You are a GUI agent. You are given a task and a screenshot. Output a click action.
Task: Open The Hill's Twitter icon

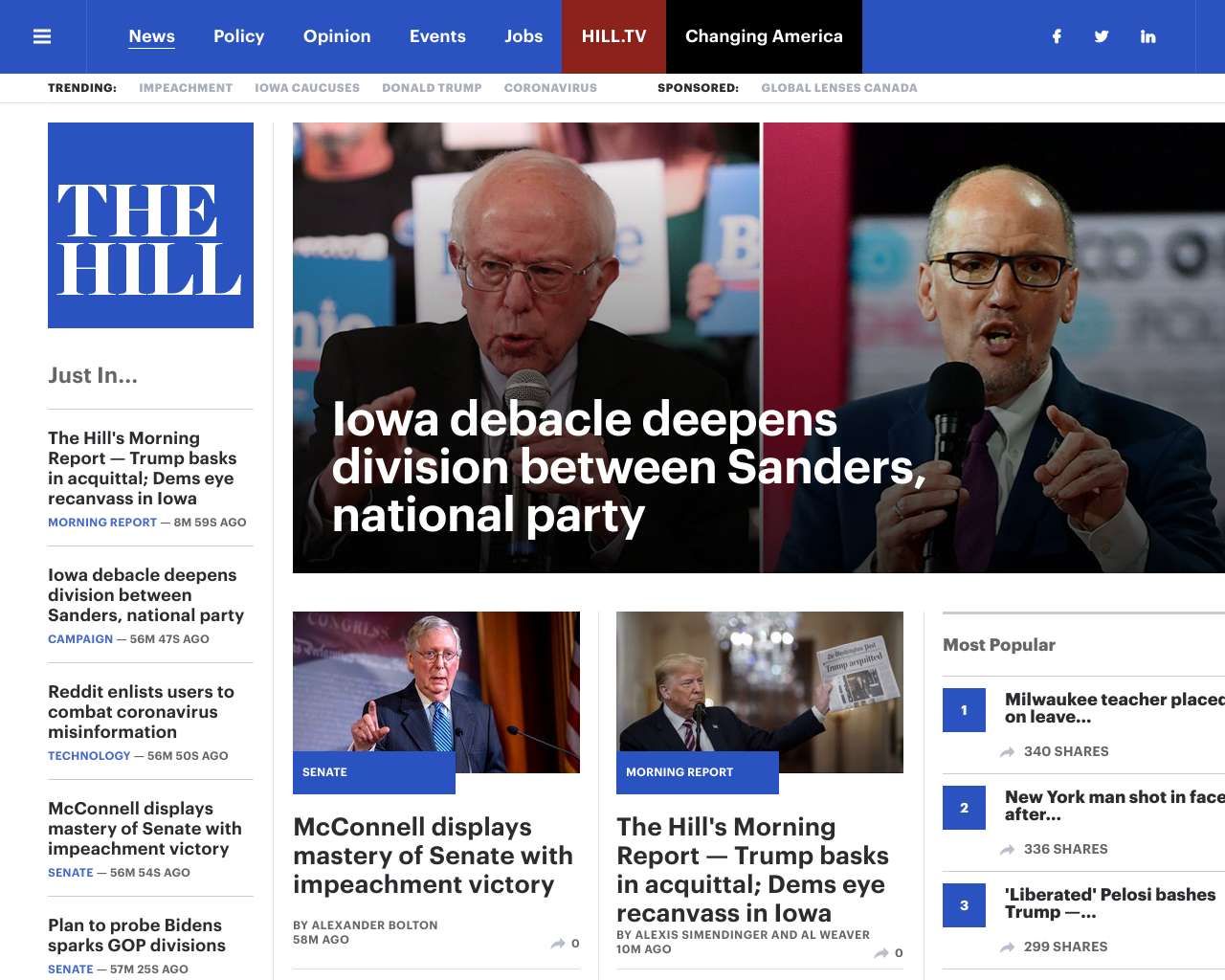1102,36
